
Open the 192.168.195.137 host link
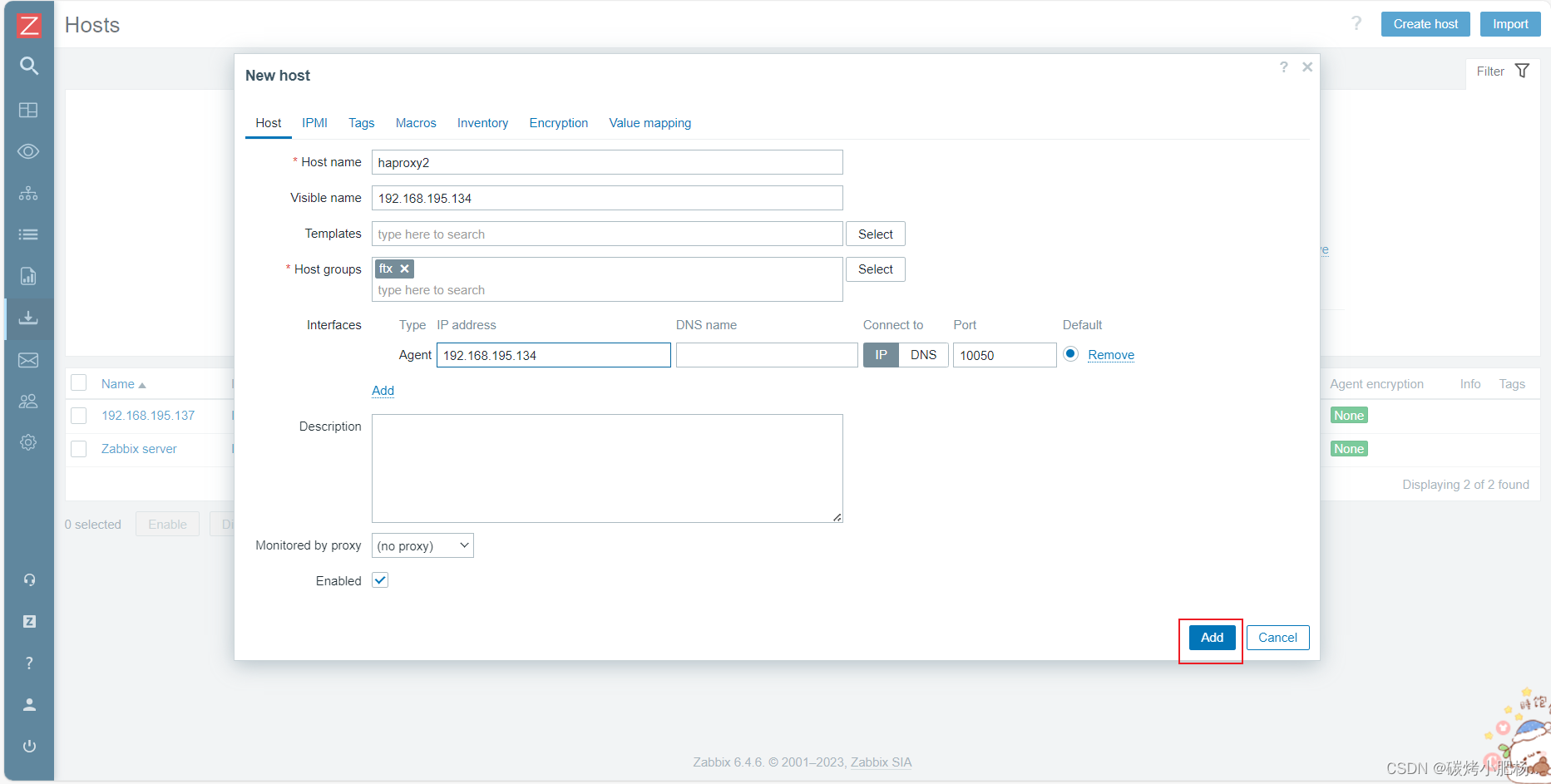pyautogui.click(x=148, y=416)
